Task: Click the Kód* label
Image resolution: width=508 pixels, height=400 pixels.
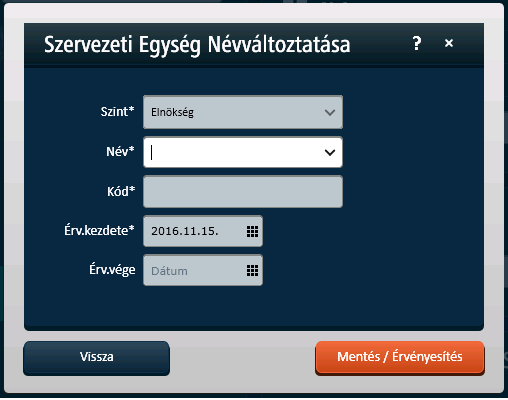Action: 121,191
